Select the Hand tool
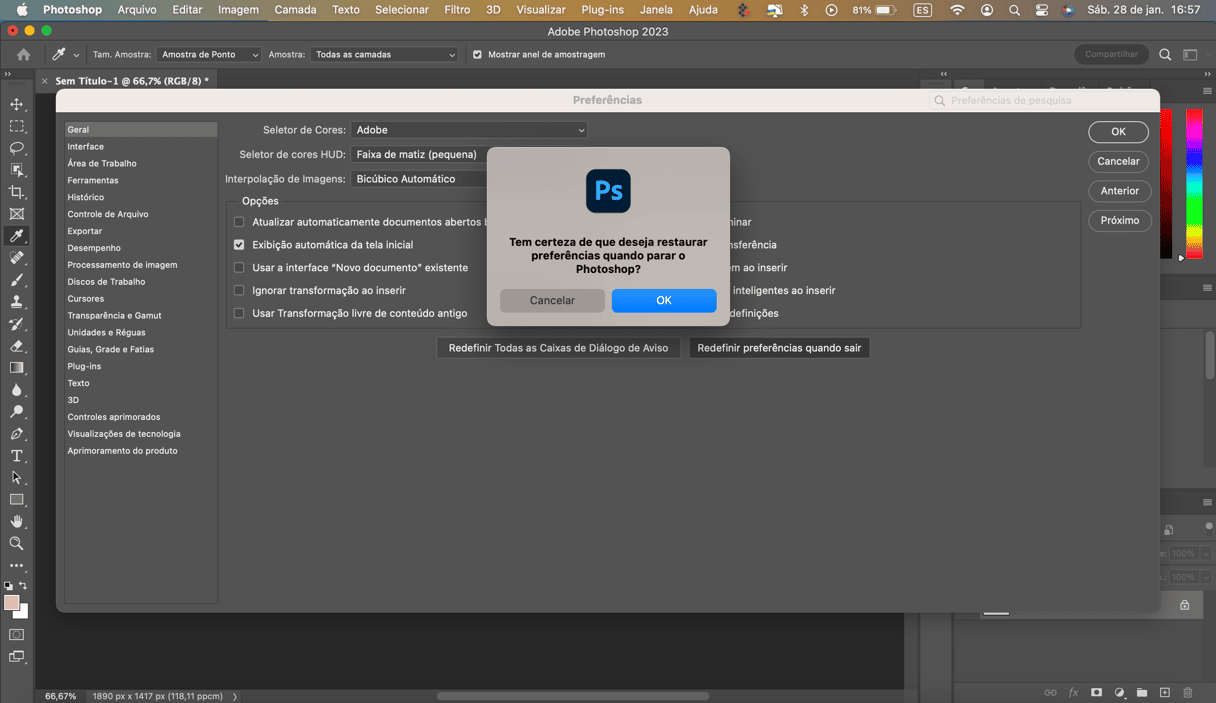The height and width of the screenshot is (703, 1216). click(x=17, y=522)
